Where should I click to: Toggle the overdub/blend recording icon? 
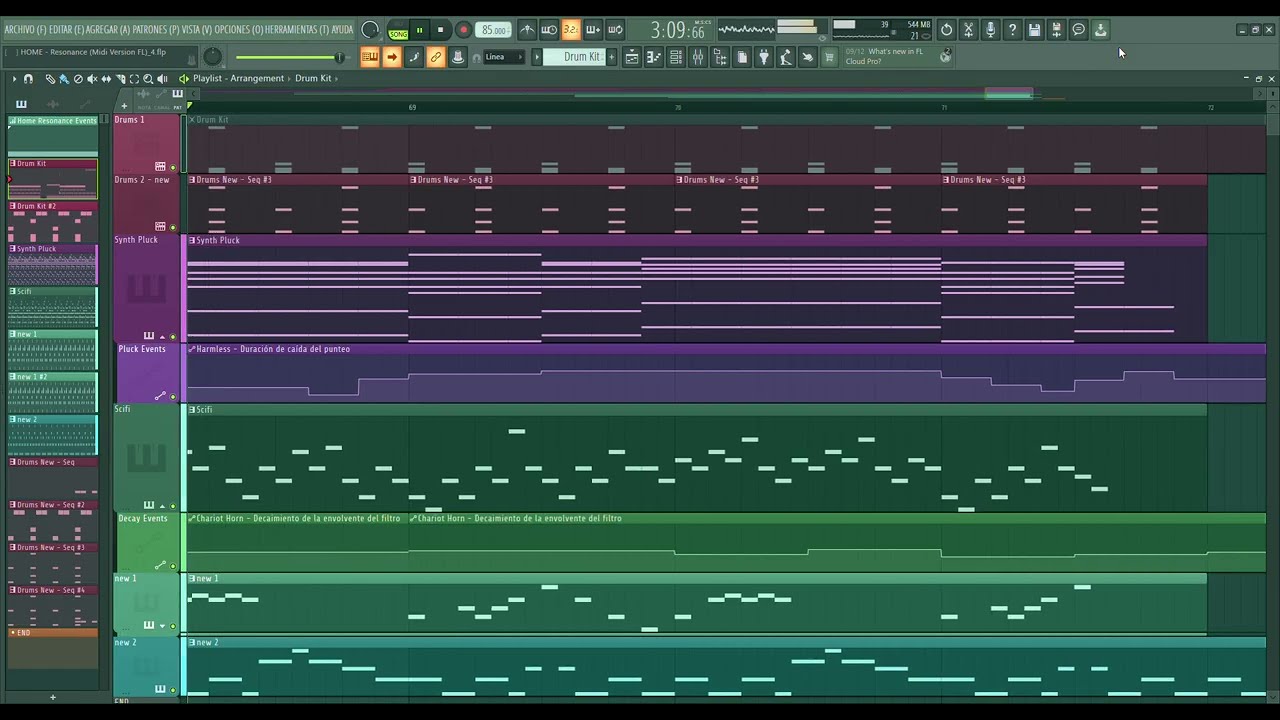click(x=593, y=30)
